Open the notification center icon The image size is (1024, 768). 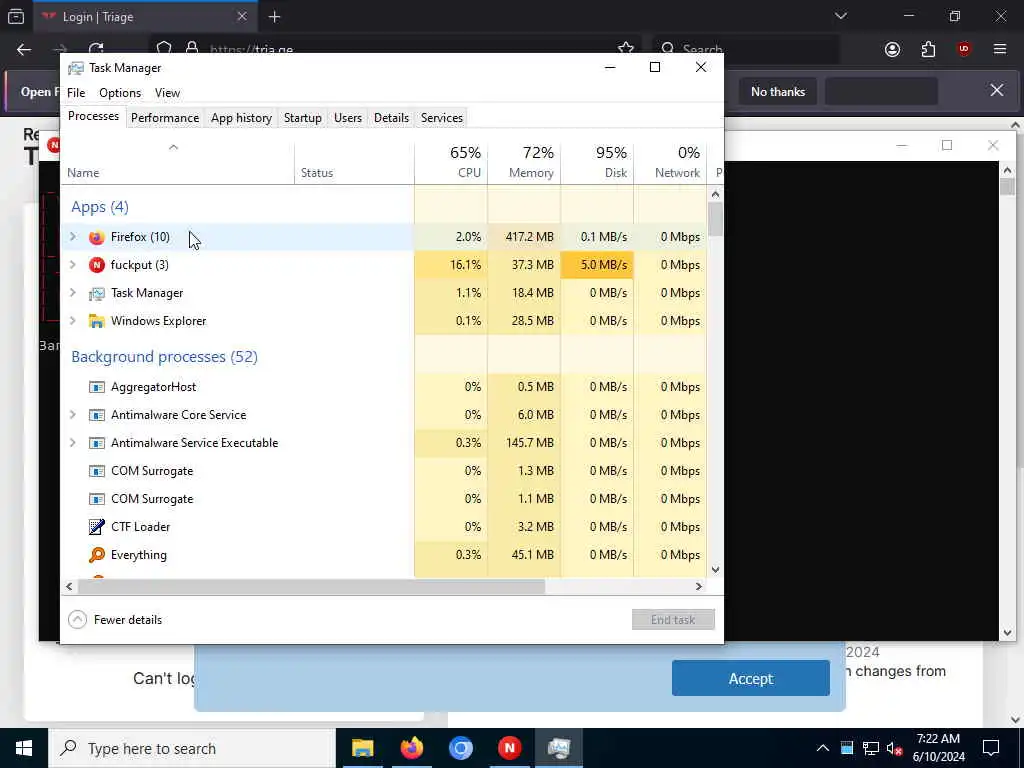pyautogui.click(x=991, y=748)
